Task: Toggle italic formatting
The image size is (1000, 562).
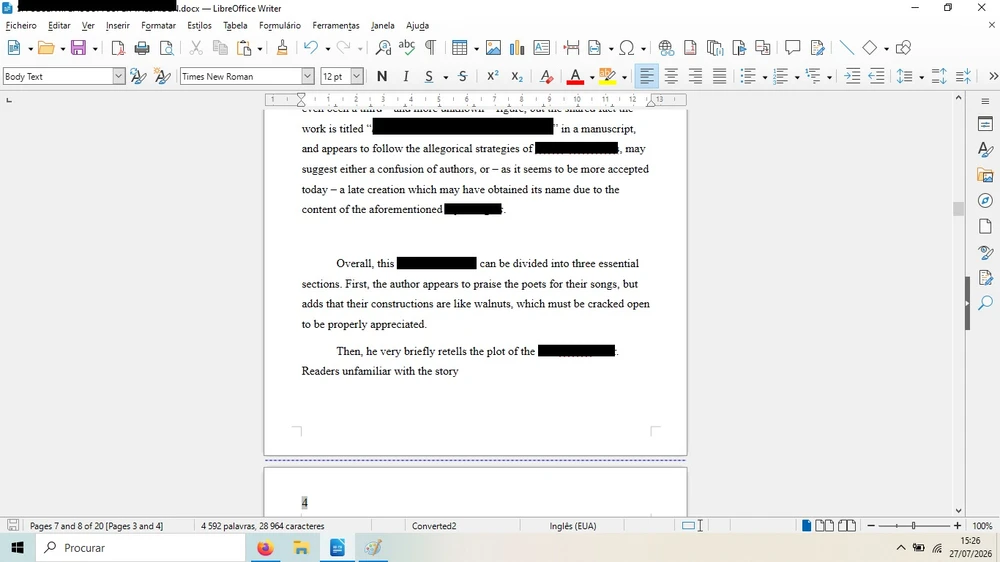Action: coord(406,77)
